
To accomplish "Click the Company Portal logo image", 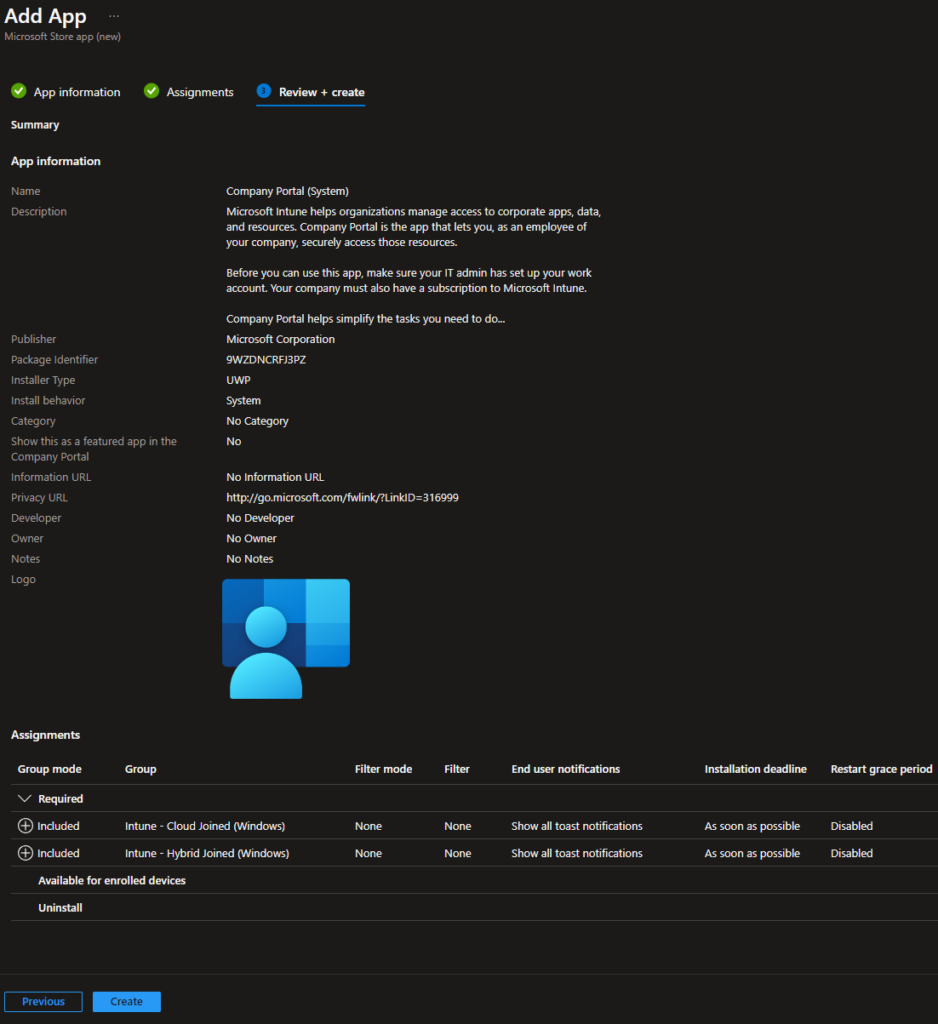I will [285, 637].
